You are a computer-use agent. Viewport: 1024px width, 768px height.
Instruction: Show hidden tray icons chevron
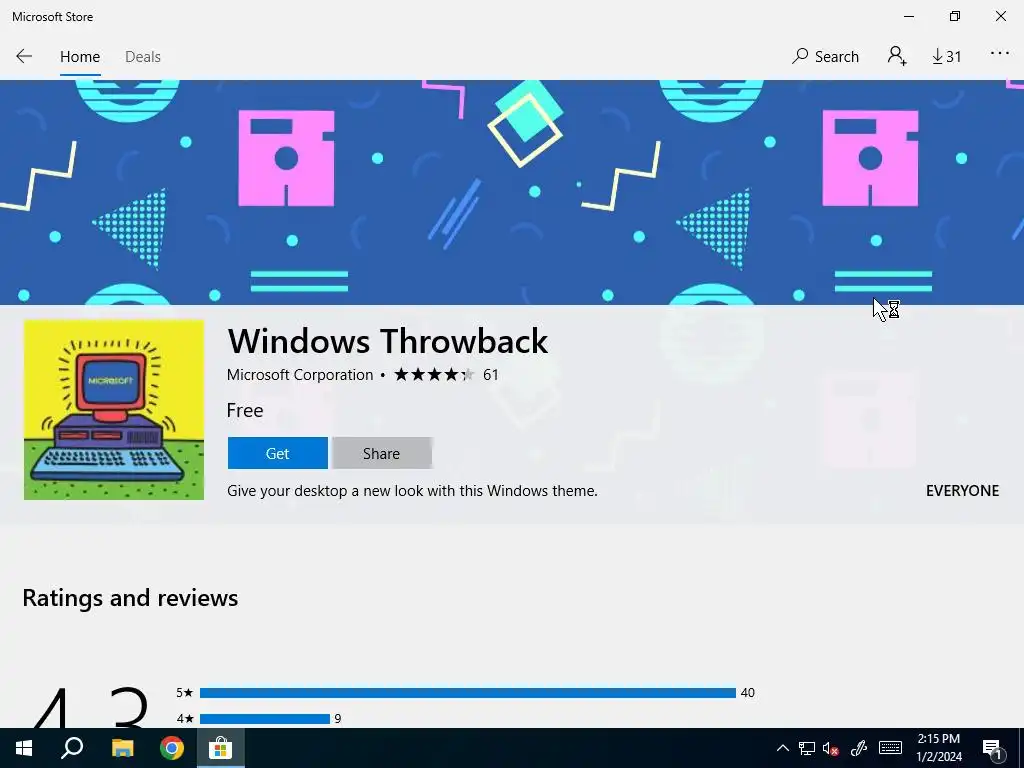[782, 748]
